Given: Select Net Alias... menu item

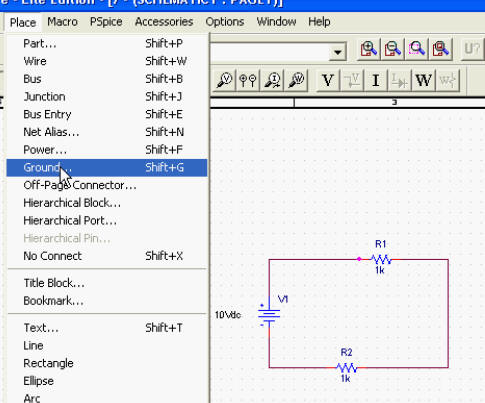Looking at the screenshot, I should point(107,132).
